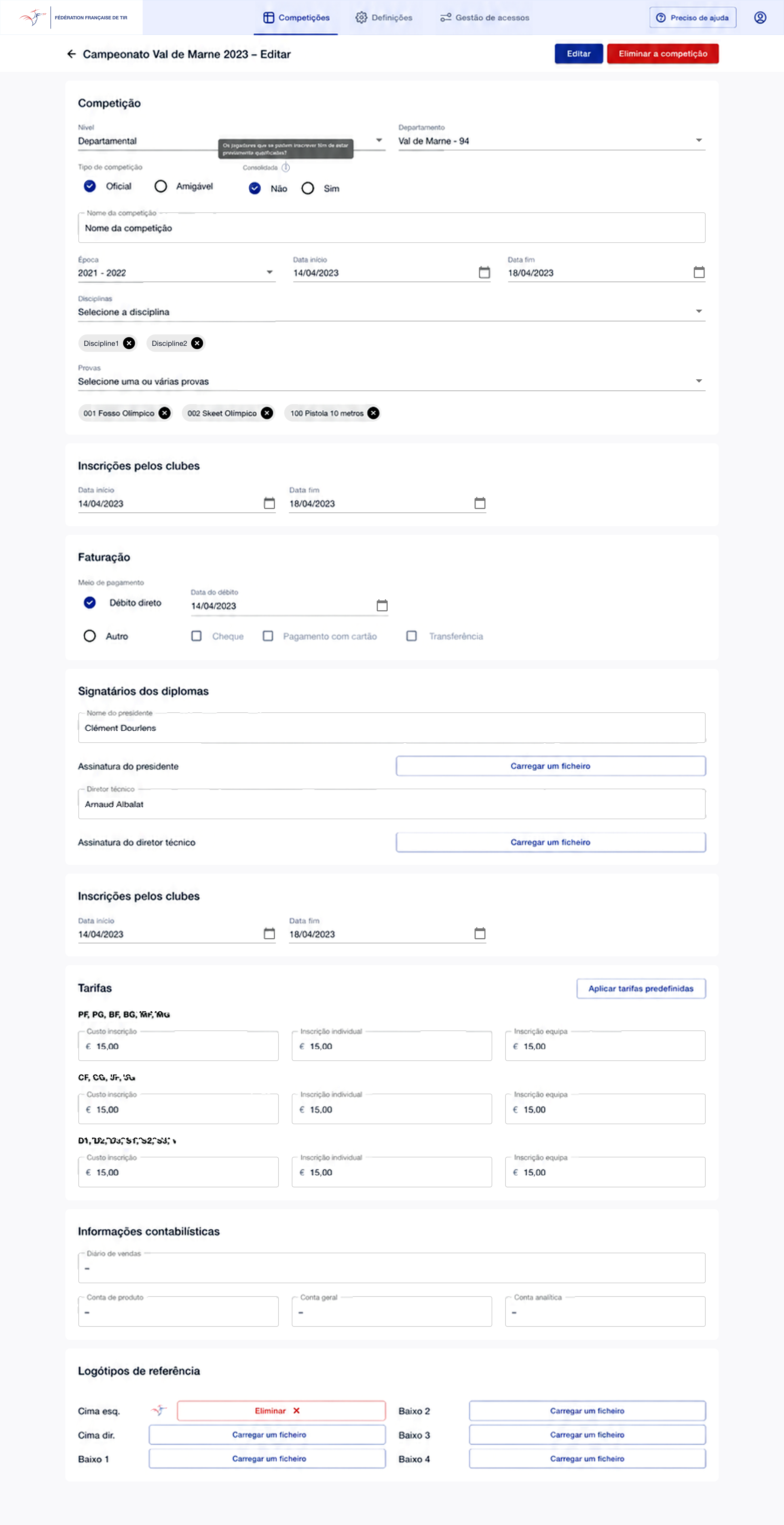Open competition Data fim calendar icon
This screenshot has height=1525, width=784.
point(699,272)
